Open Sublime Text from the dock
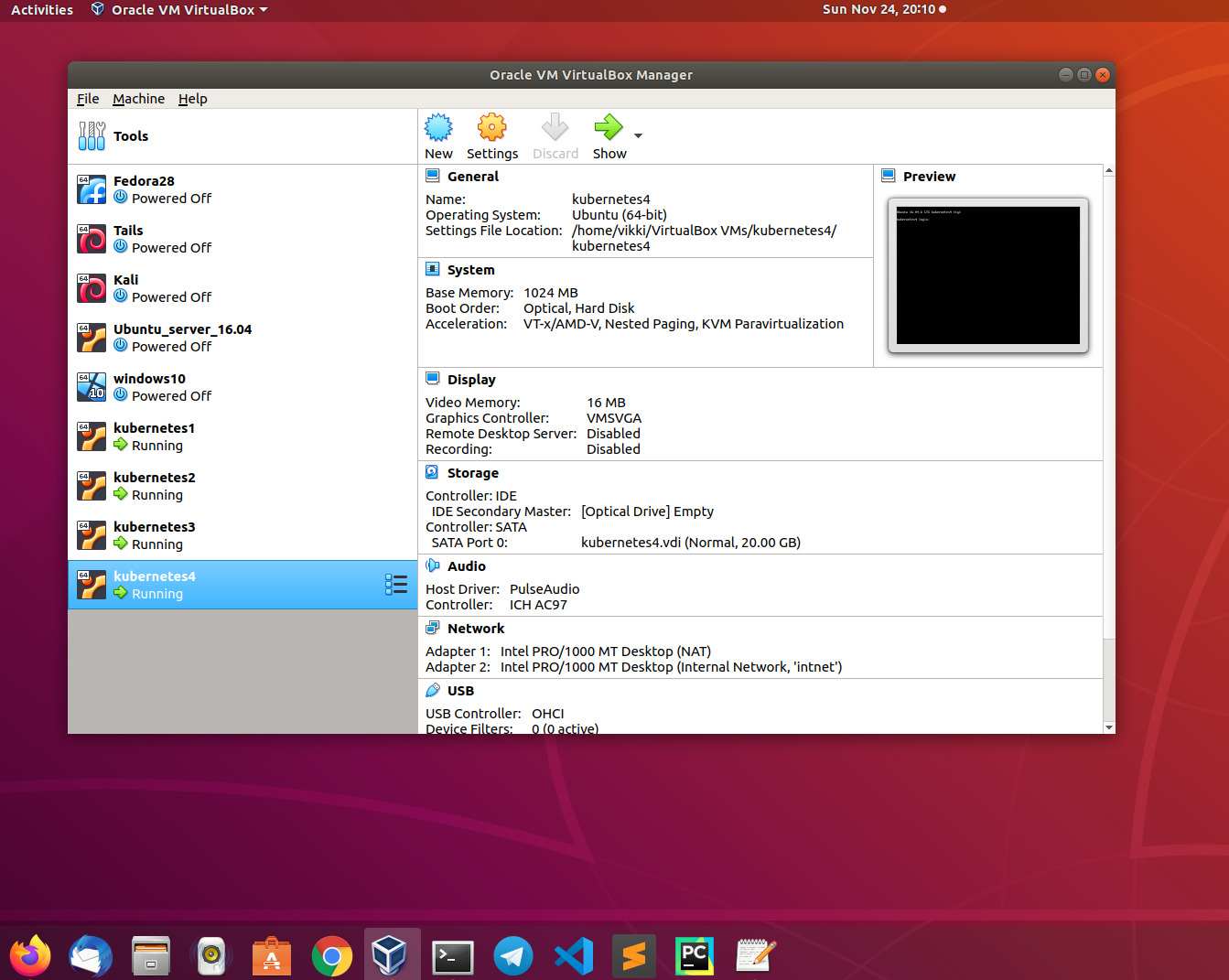1229x980 pixels. click(634, 956)
